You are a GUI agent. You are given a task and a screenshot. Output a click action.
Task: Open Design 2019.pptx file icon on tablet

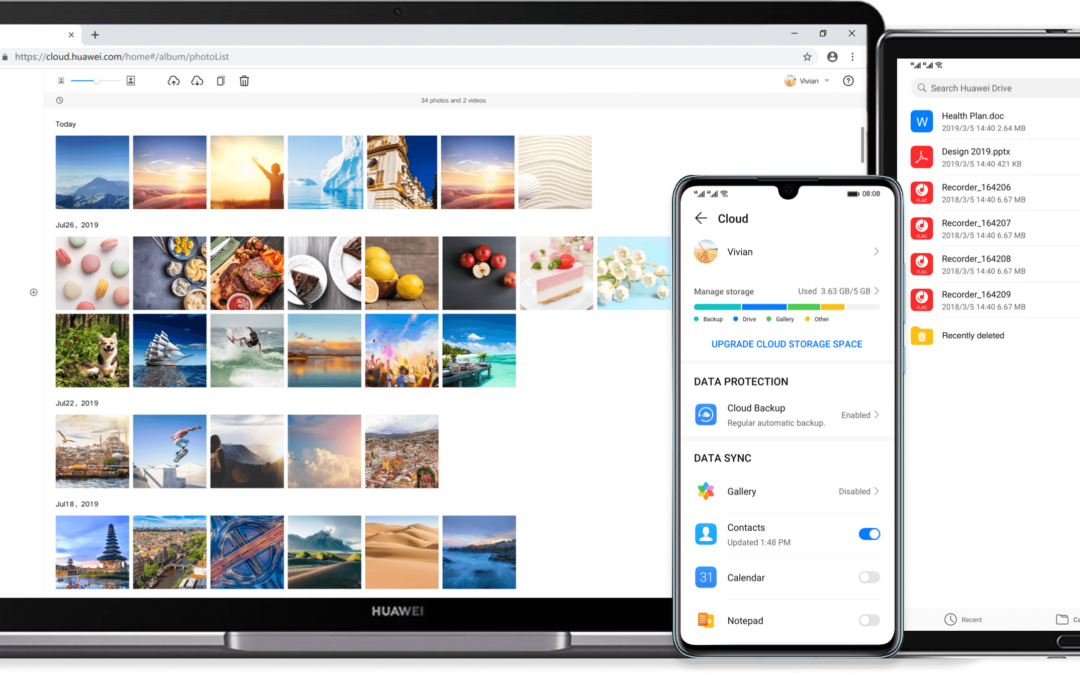pyautogui.click(x=922, y=157)
